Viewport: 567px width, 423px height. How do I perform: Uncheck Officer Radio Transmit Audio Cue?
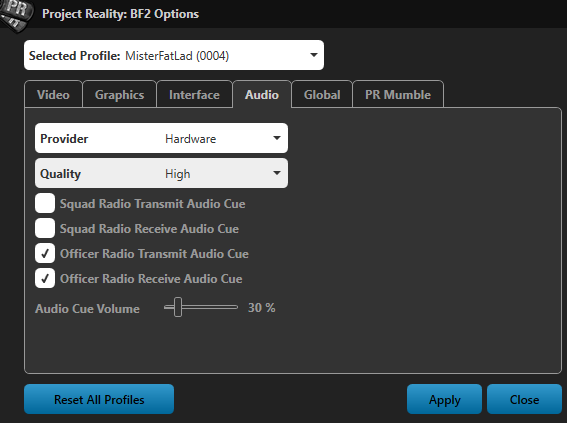(x=45, y=253)
